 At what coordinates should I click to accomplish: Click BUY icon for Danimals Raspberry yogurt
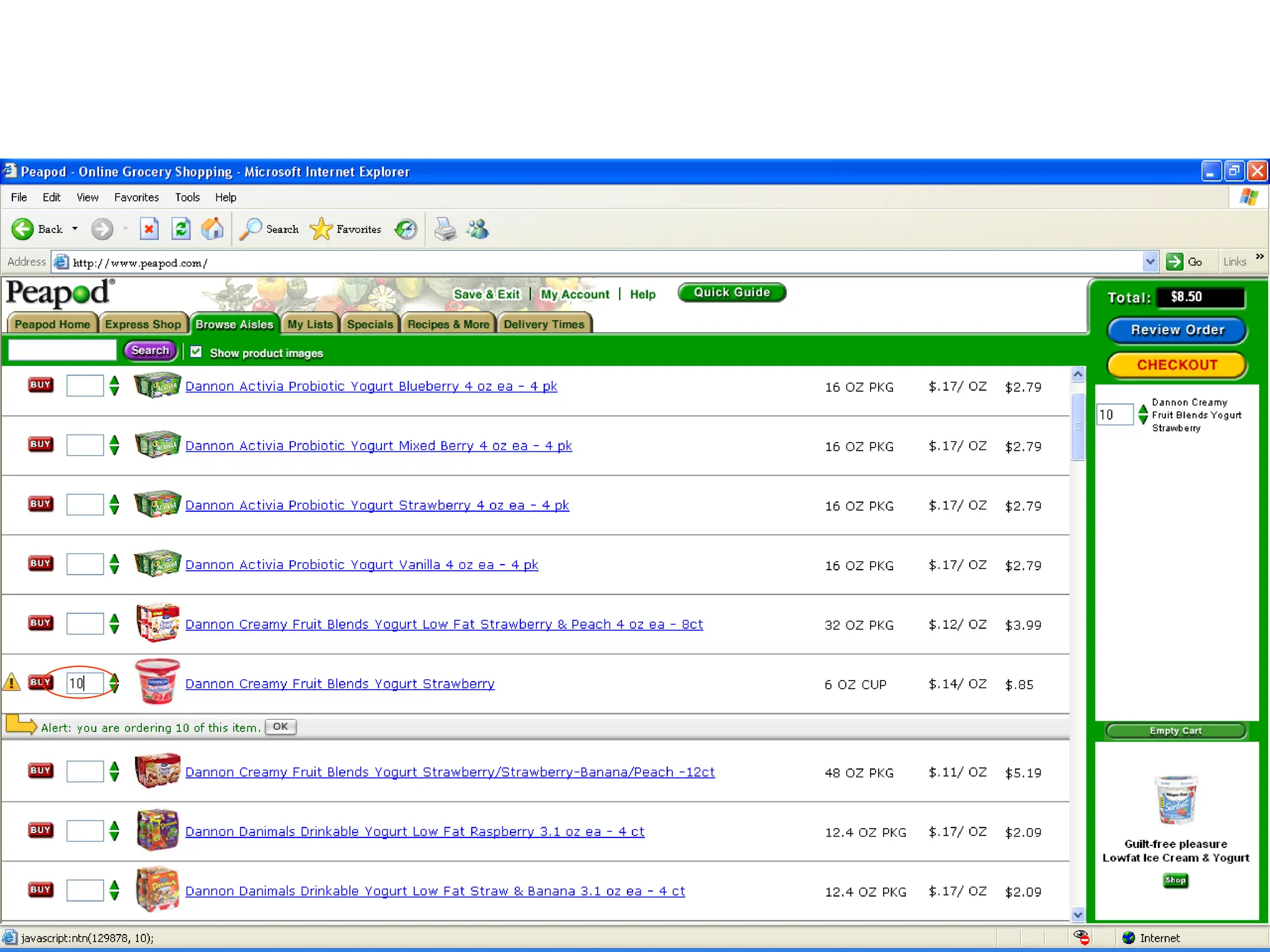[40, 830]
